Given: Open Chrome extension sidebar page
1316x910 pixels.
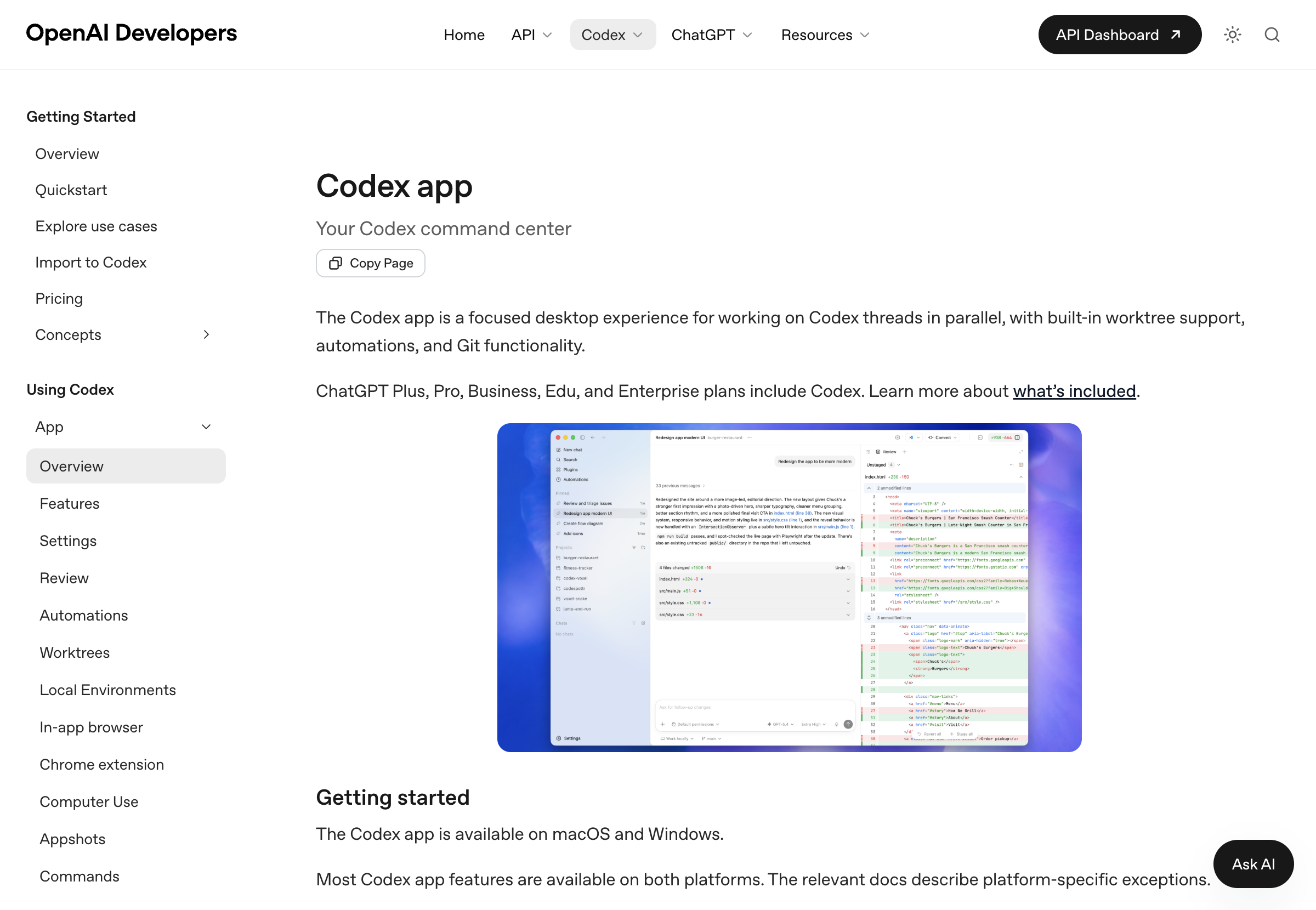Looking at the screenshot, I should 102,765.
